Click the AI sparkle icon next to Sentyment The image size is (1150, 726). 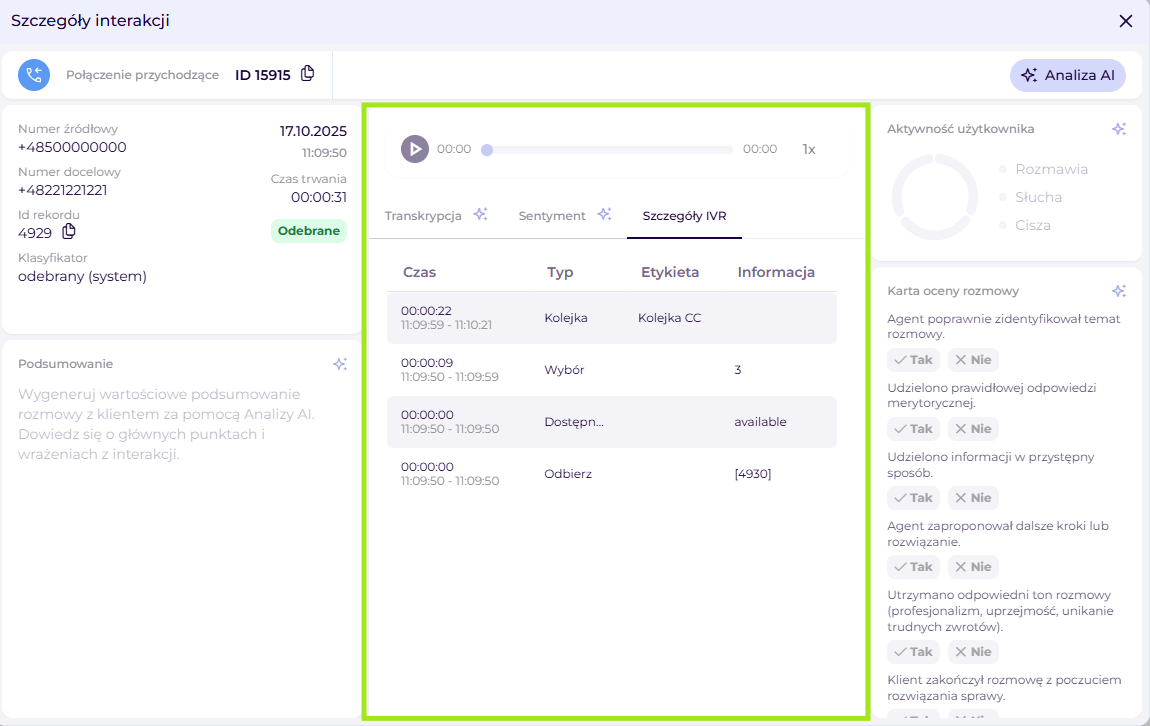click(604, 214)
